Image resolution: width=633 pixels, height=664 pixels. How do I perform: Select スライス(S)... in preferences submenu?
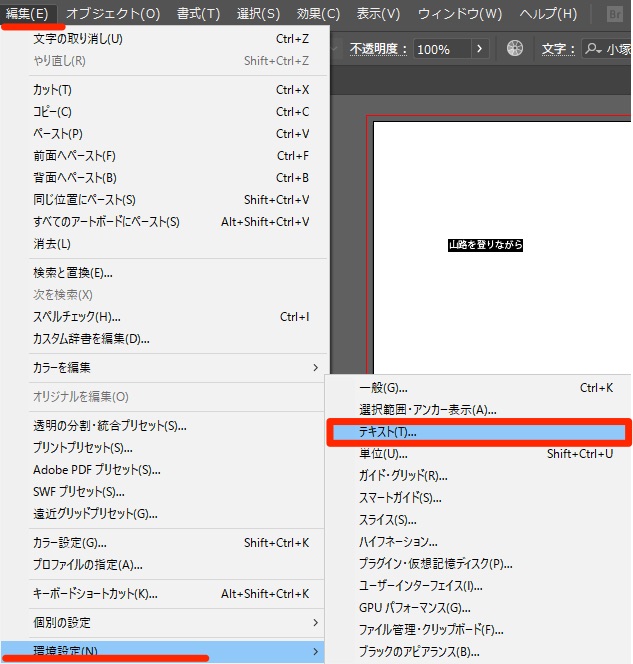coord(478,520)
